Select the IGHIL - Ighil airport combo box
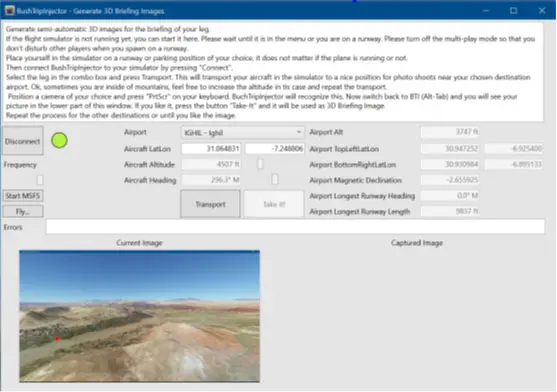The width and height of the screenshot is (557, 392). [x=242, y=132]
